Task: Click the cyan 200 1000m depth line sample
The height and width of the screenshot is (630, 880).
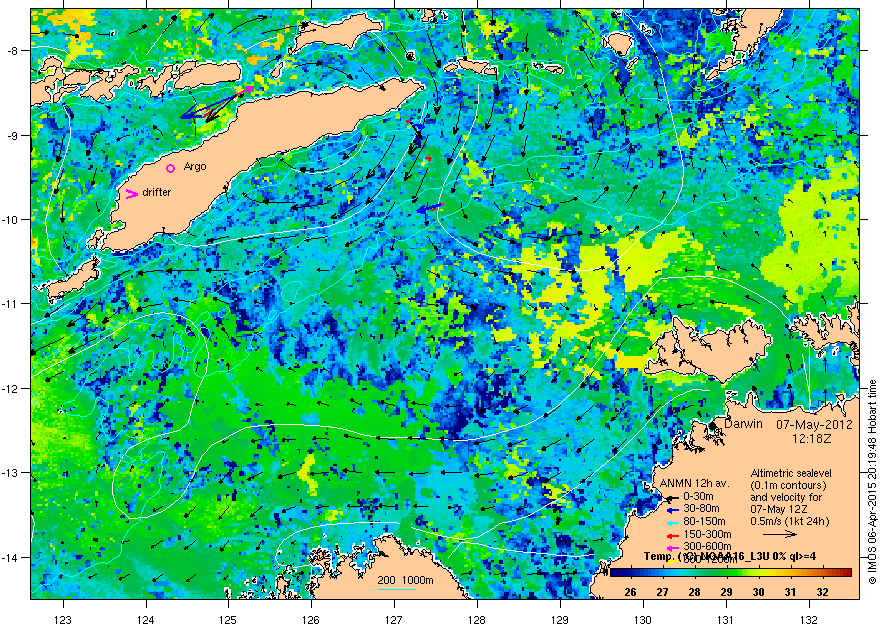Action: coord(396,589)
